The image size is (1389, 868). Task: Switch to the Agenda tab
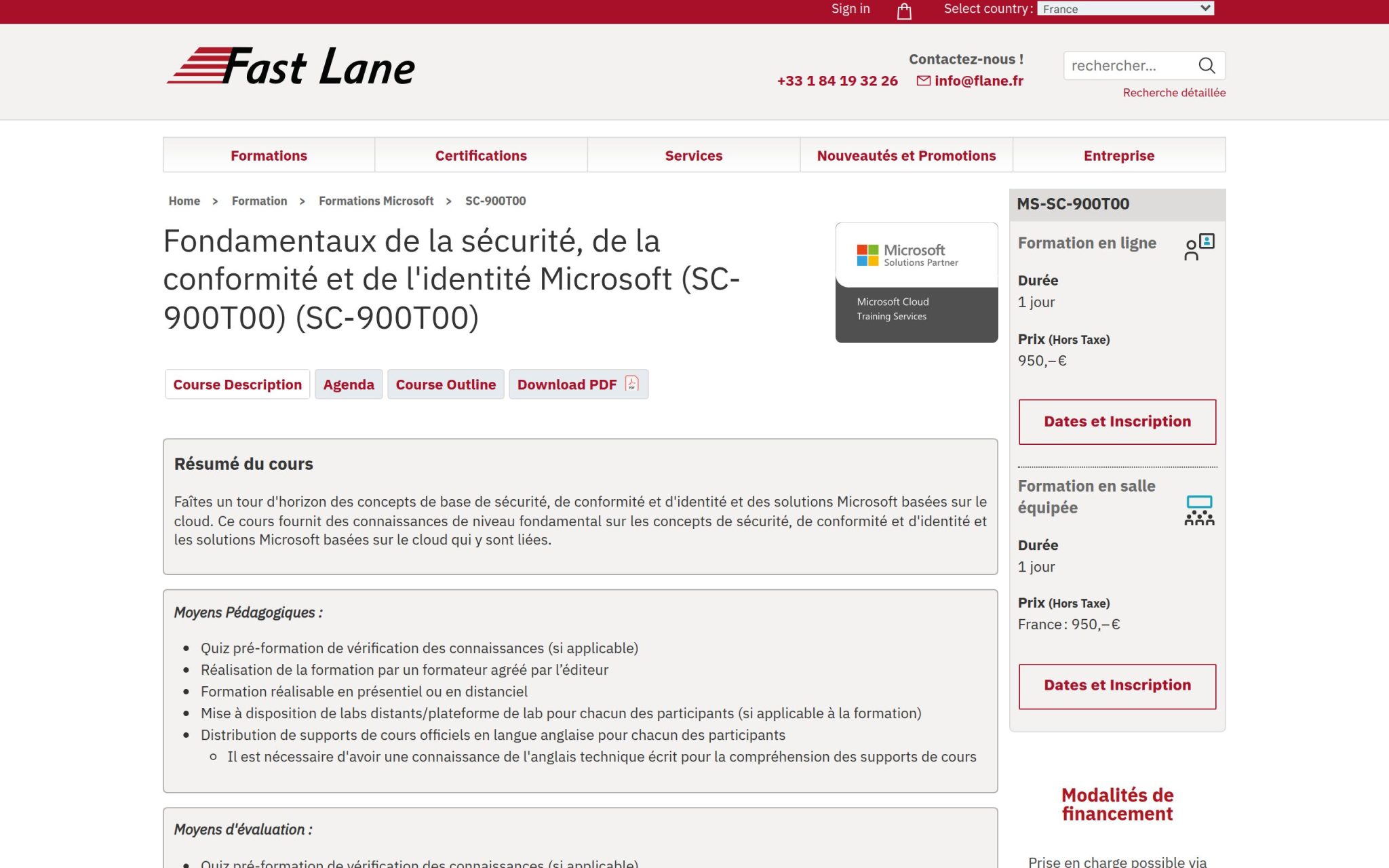[x=349, y=384]
